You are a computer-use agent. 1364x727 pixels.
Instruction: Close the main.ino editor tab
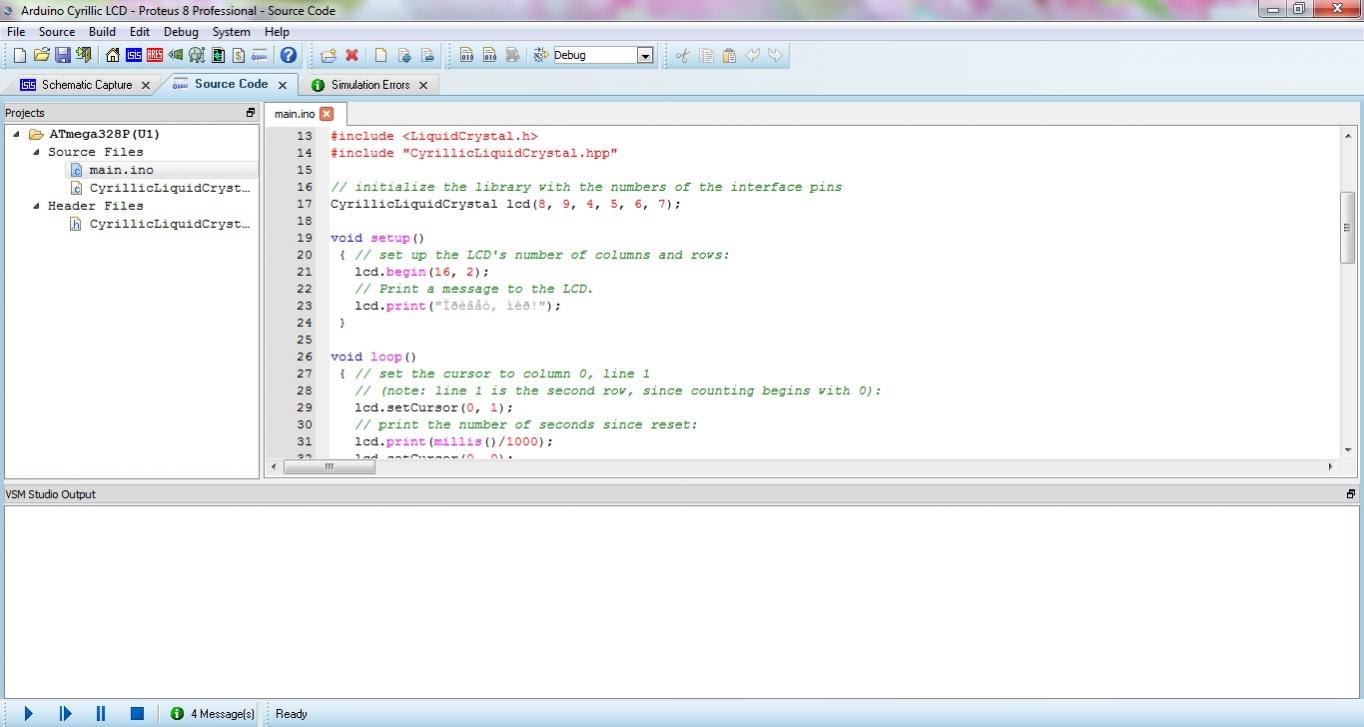[326, 114]
